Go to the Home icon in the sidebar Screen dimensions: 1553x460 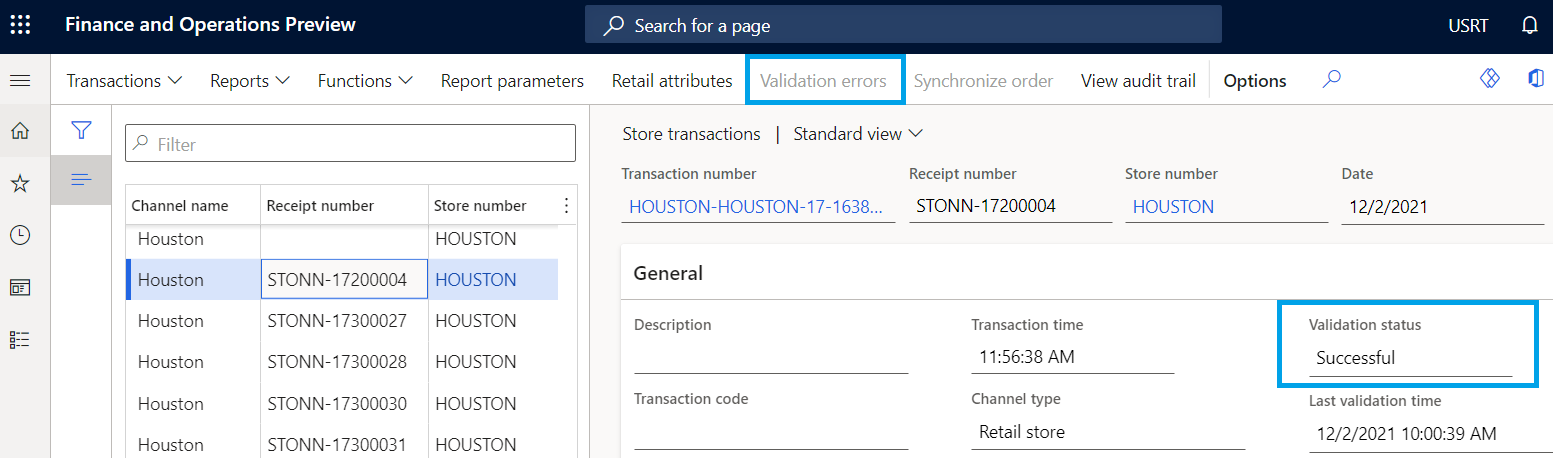pyautogui.click(x=20, y=131)
